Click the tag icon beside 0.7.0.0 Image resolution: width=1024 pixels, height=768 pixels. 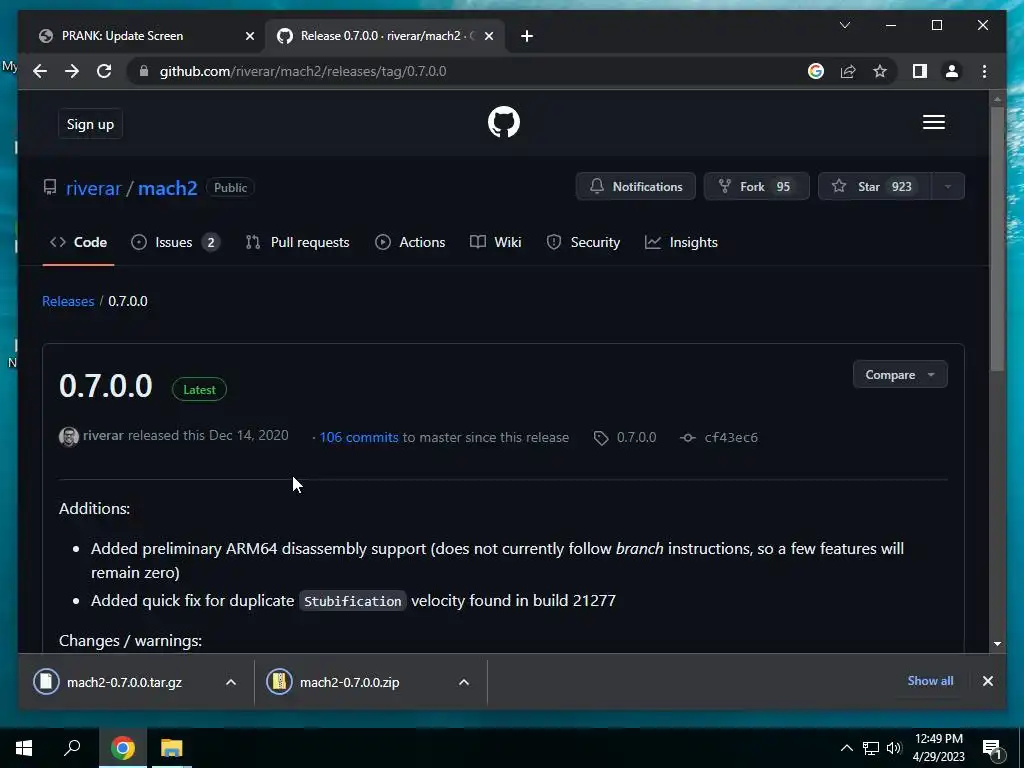click(601, 438)
